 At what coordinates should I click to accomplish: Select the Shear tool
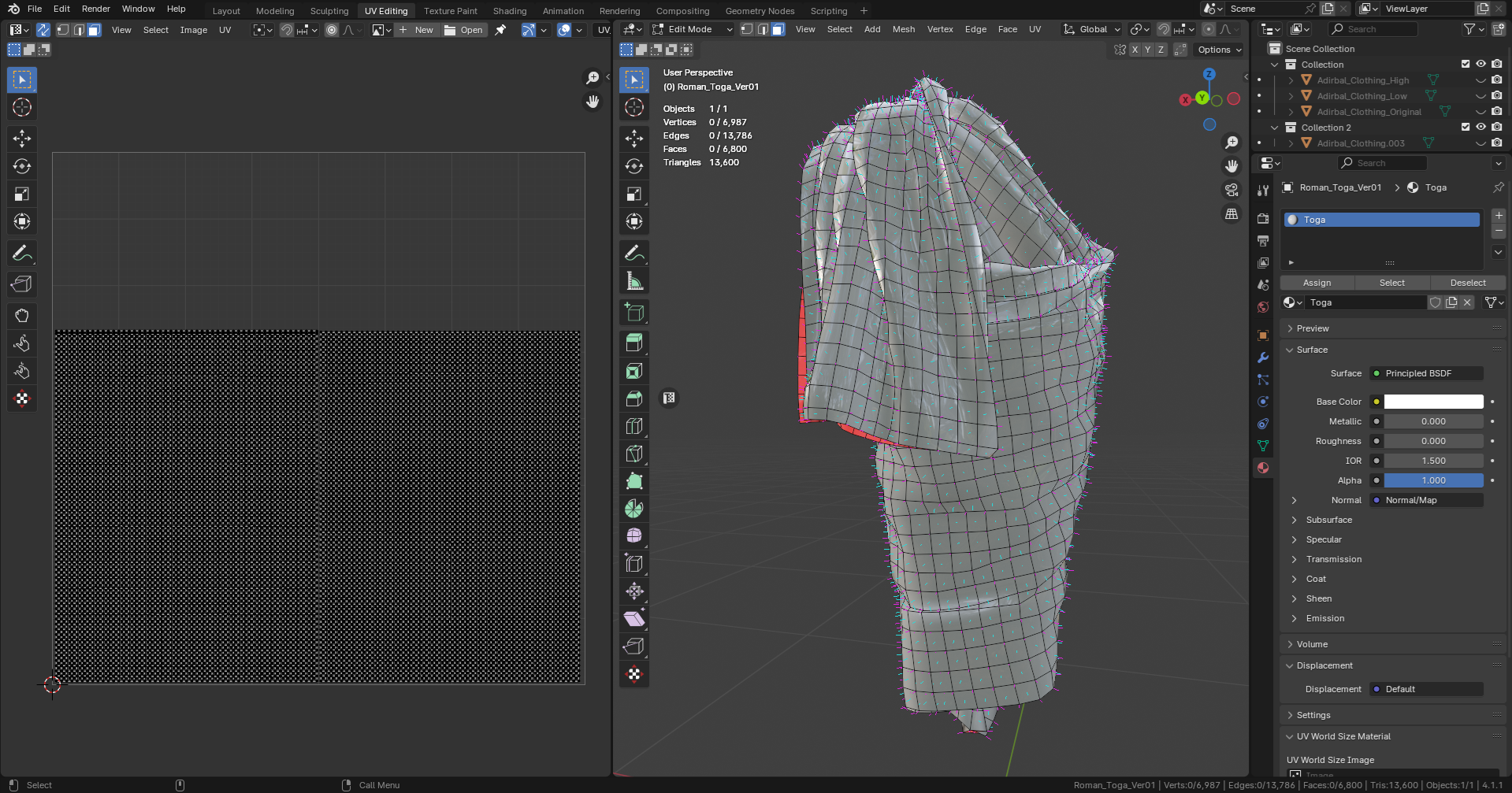[x=634, y=619]
